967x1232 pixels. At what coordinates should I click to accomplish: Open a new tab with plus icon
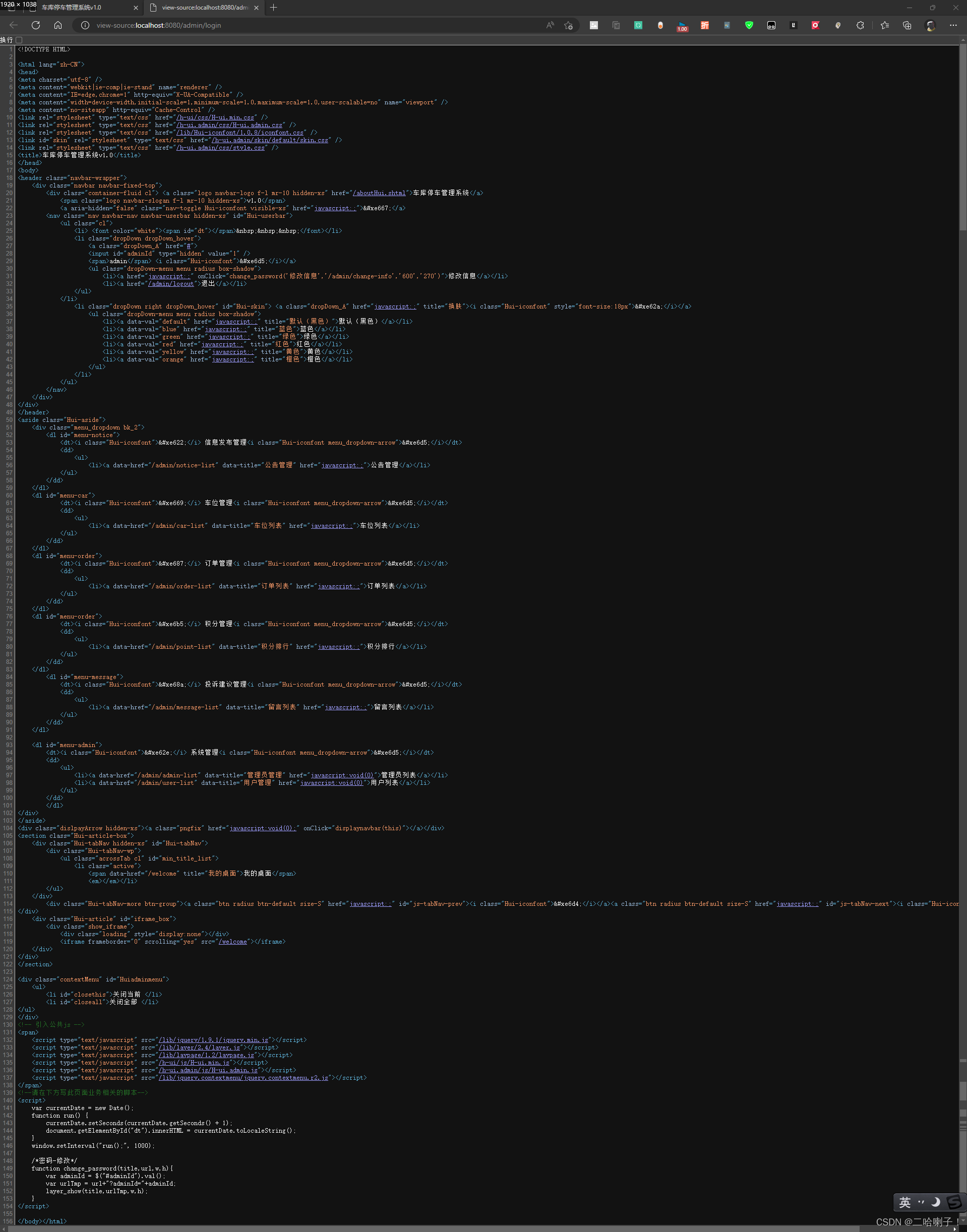pos(273,8)
